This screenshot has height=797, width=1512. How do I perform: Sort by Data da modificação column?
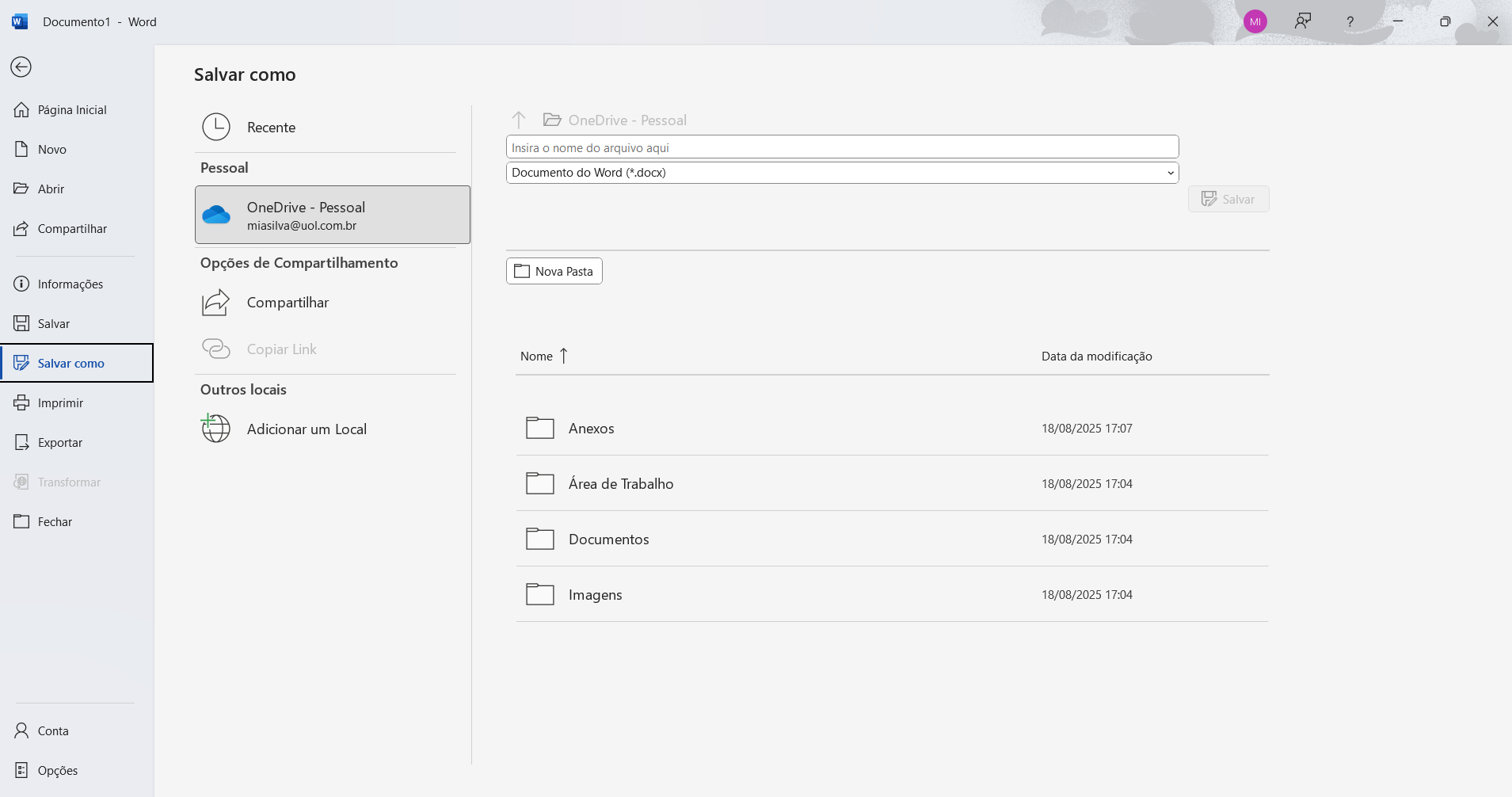point(1096,357)
